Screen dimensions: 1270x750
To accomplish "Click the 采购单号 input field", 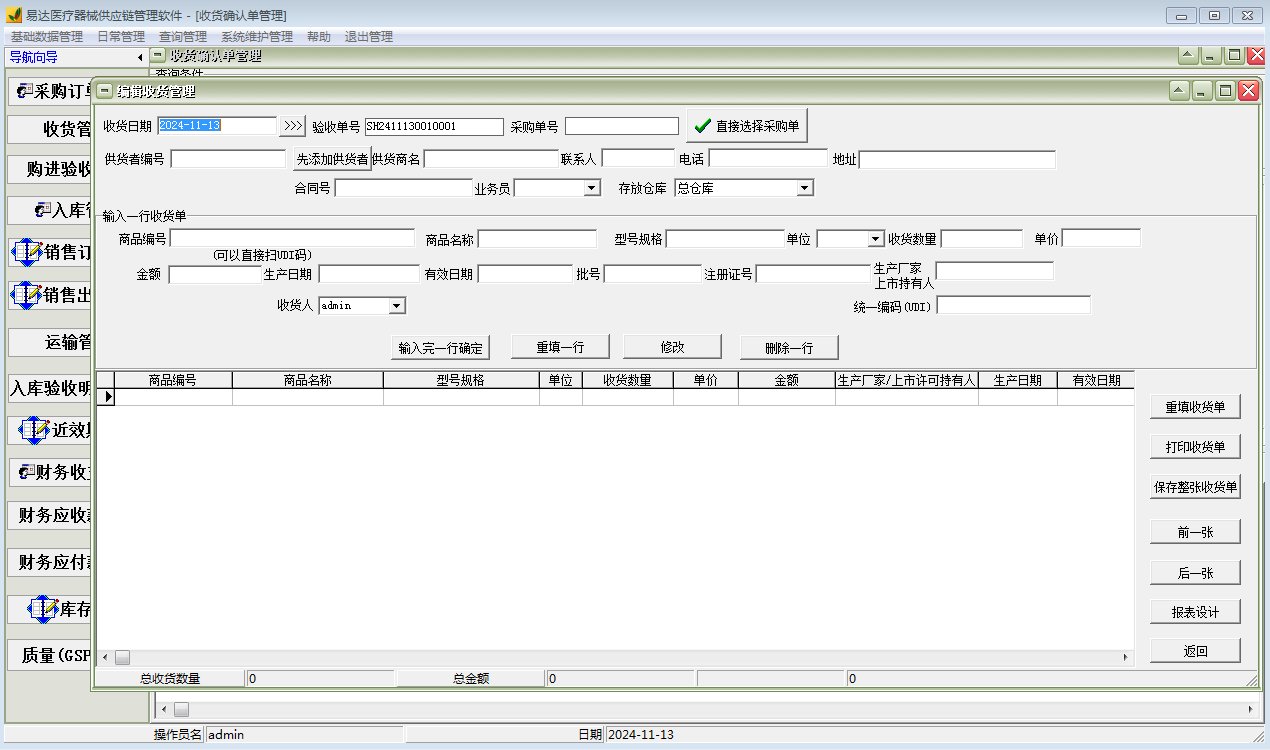I will coord(622,126).
